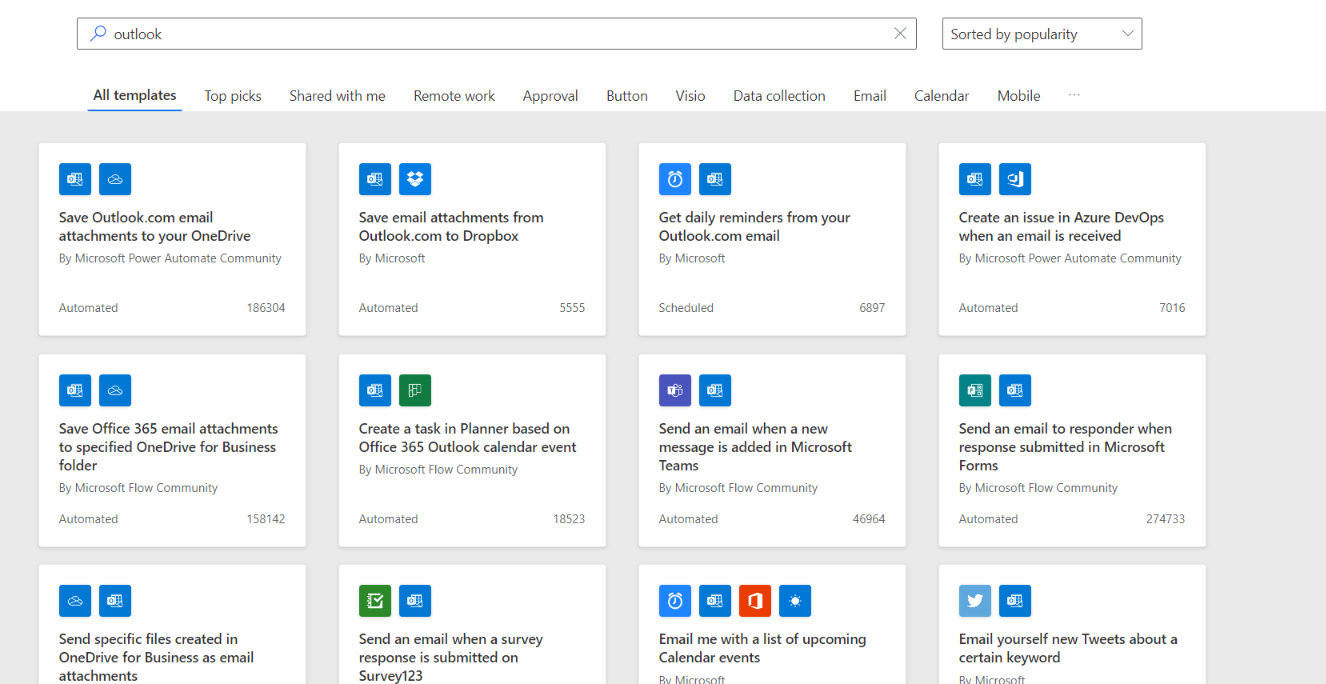The width and height of the screenshot is (1326, 684).
Task: Open the sorting options chevron
Action: (x=1129, y=33)
